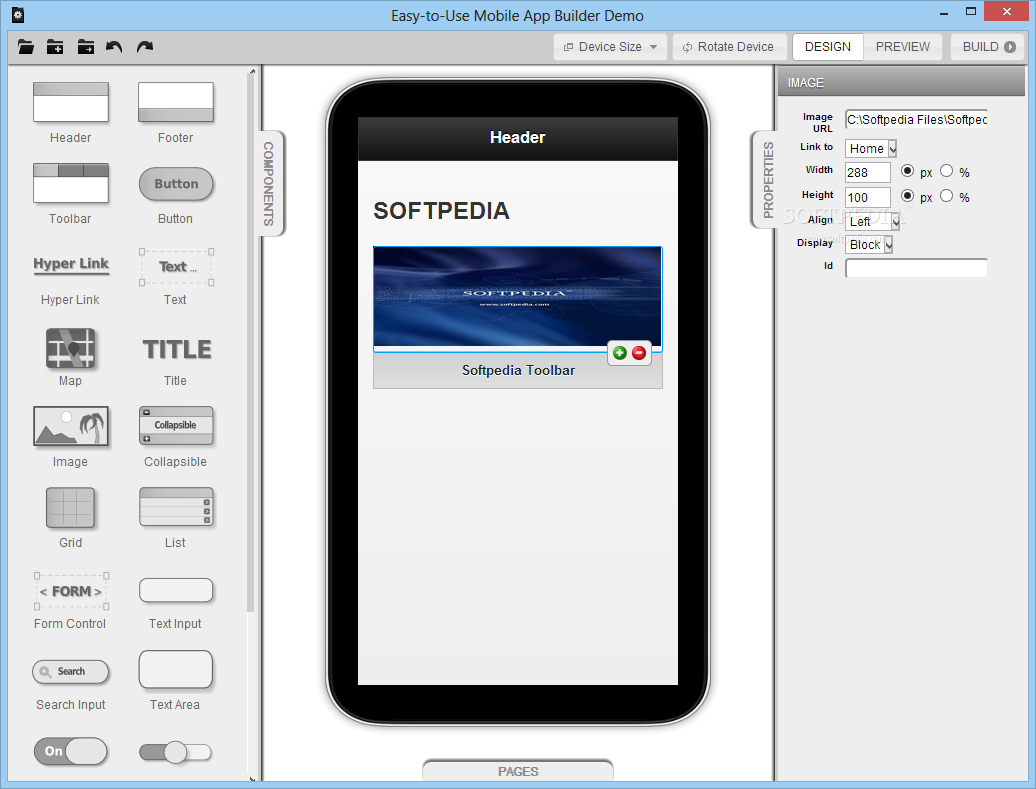Image resolution: width=1036 pixels, height=789 pixels.
Task: Redo the last action
Action: [145, 47]
